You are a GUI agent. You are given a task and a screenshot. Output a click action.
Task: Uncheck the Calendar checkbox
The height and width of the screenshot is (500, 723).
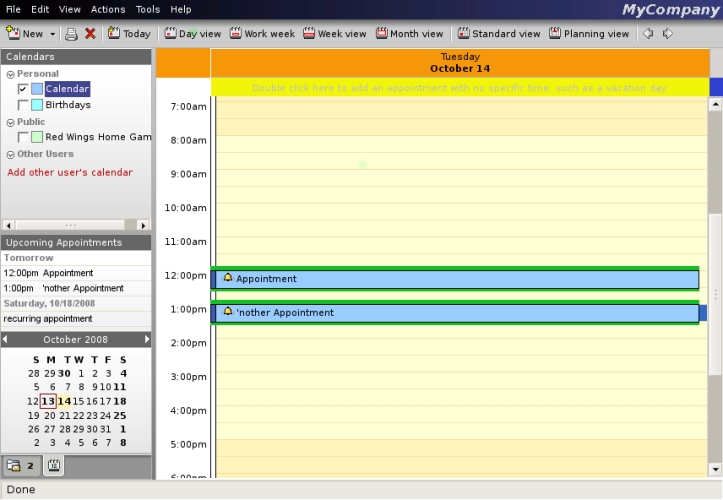pyautogui.click(x=23, y=89)
